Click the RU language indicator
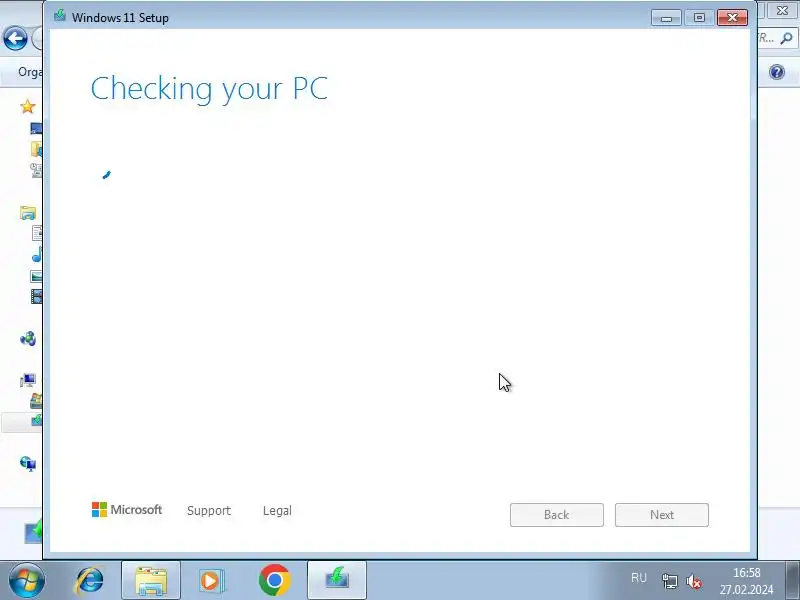This screenshot has height=600, width=800. pos(639,578)
